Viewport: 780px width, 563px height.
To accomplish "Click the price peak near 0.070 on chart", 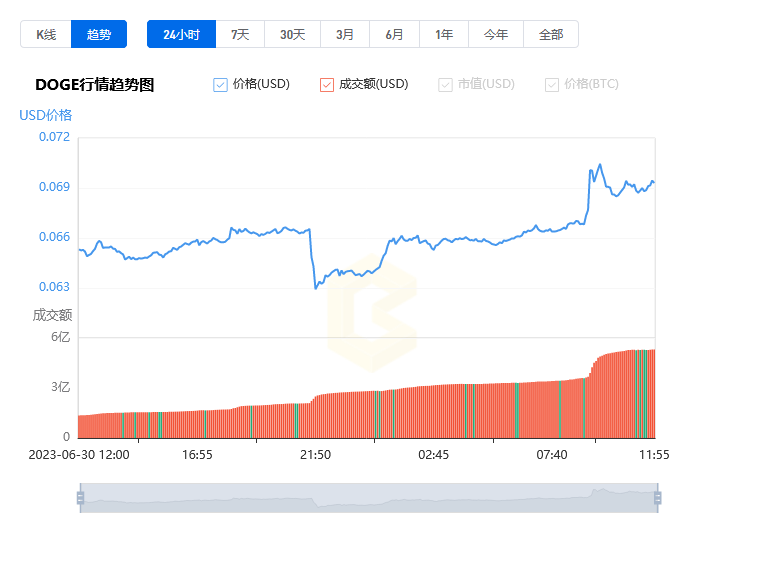I will click(599, 165).
